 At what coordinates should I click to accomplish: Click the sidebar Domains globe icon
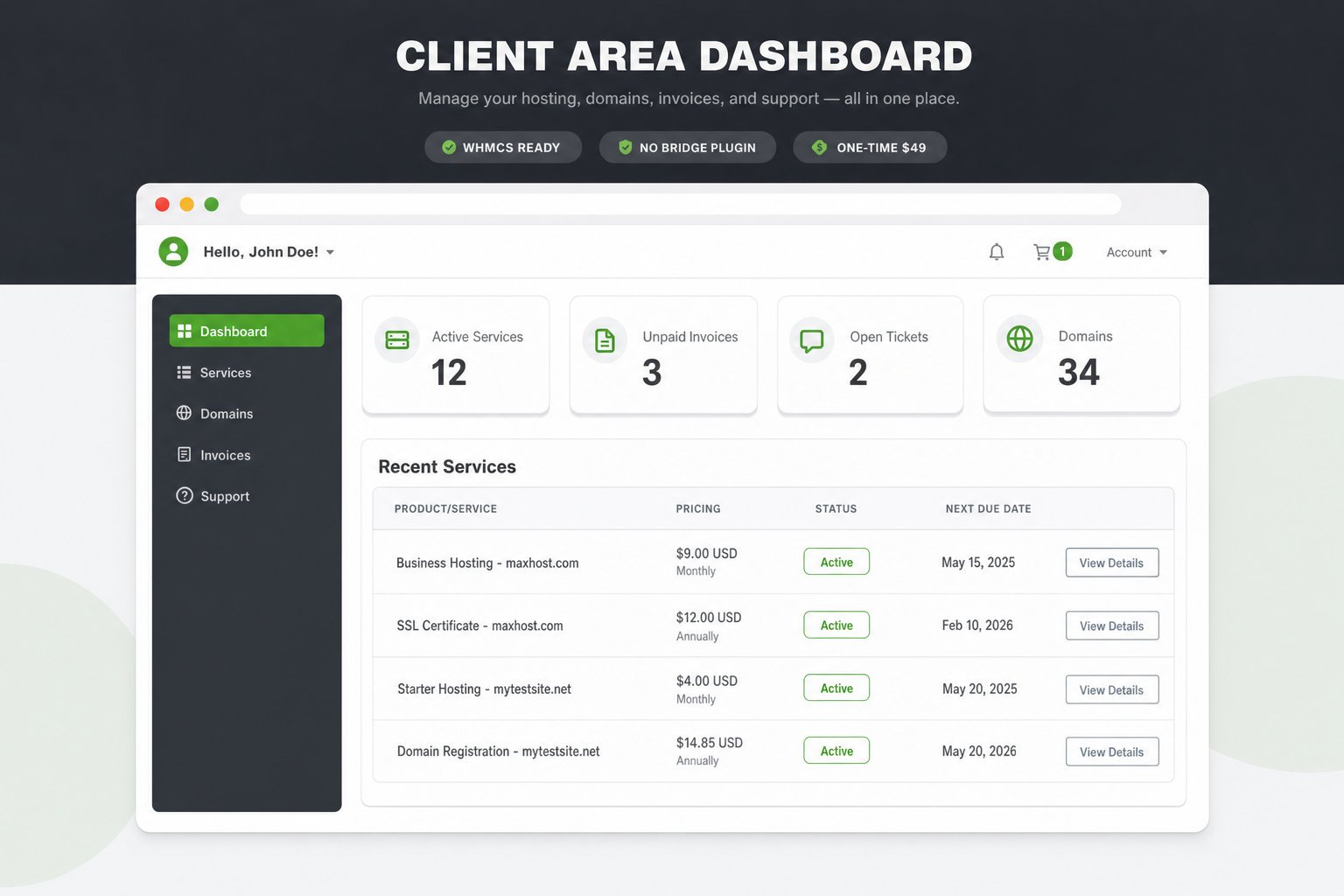click(184, 413)
